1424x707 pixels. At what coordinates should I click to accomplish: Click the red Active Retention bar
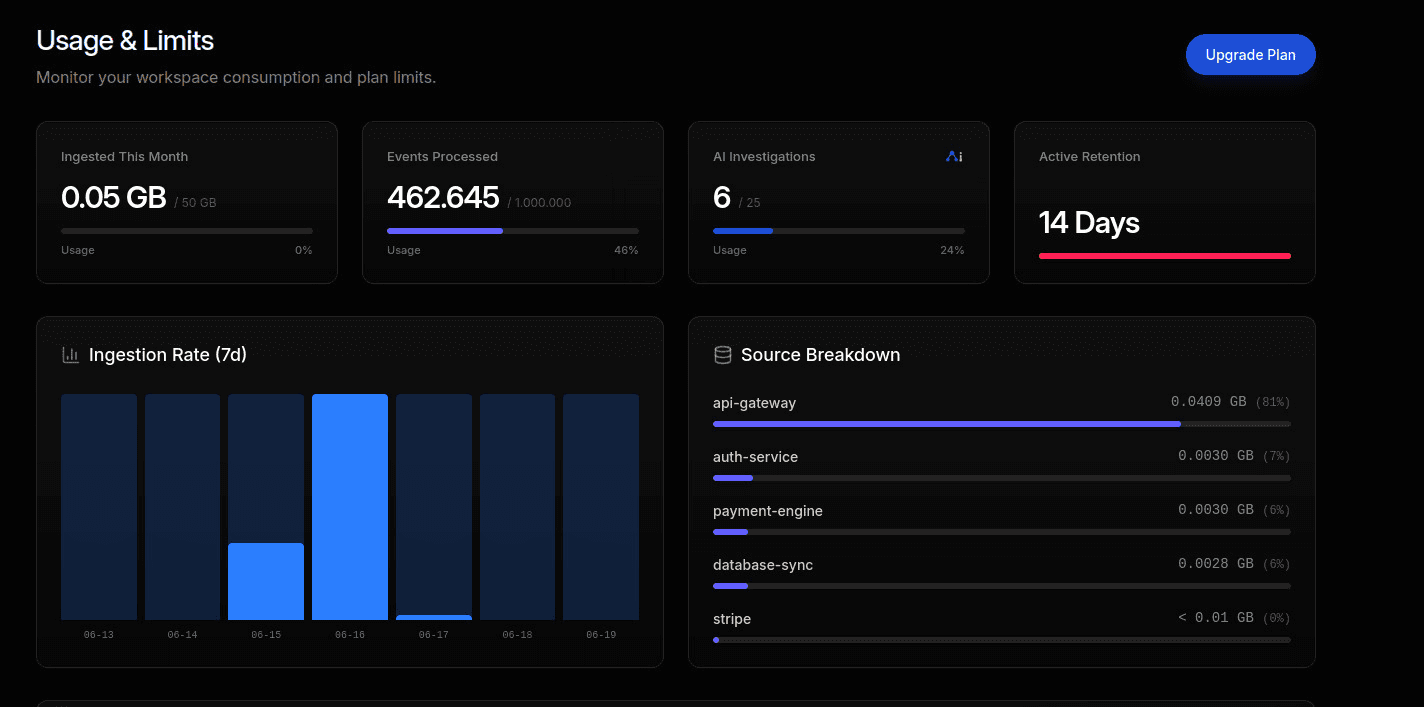[x=1165, y=256]
